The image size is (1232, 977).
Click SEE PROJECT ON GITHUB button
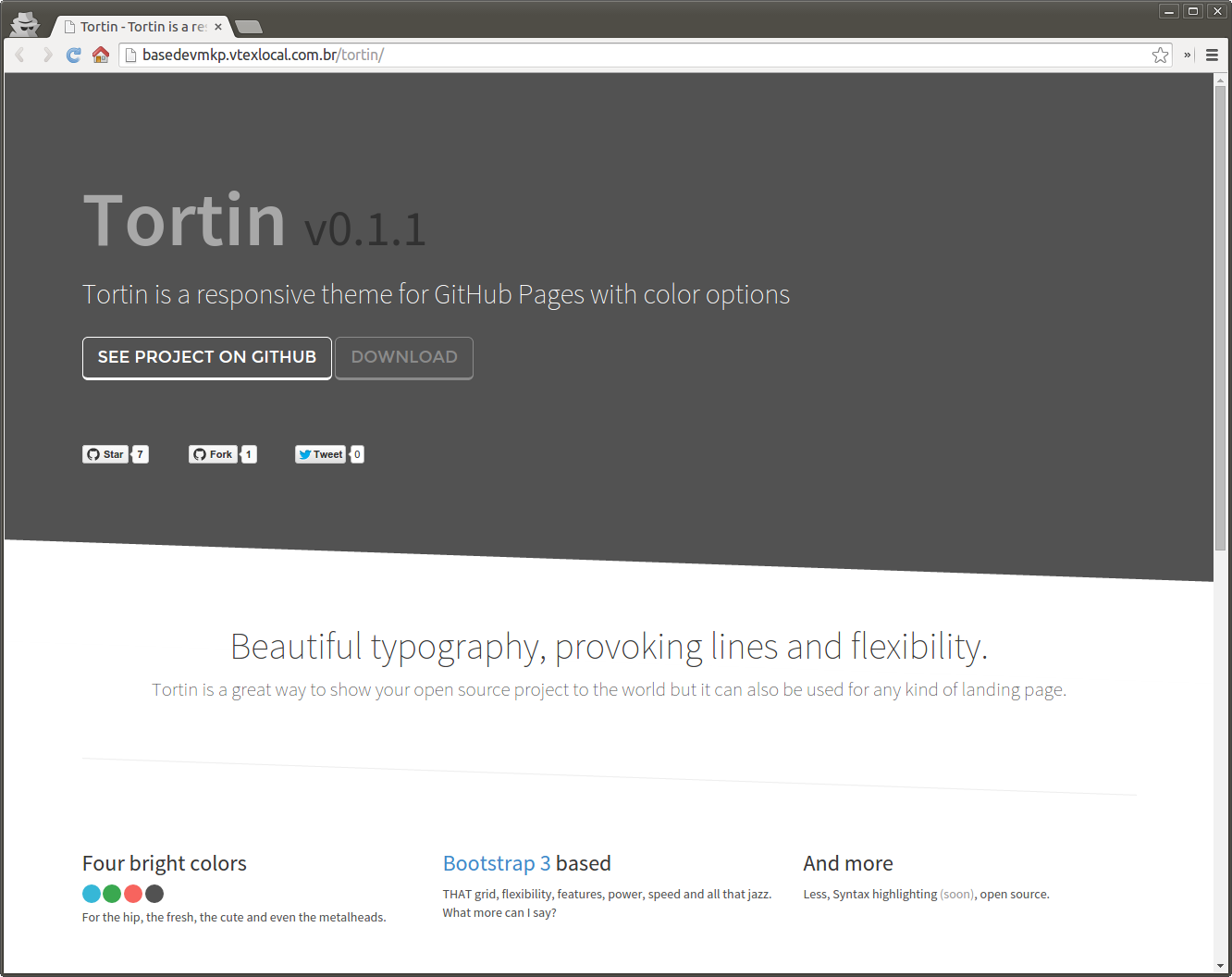[207, 358]
